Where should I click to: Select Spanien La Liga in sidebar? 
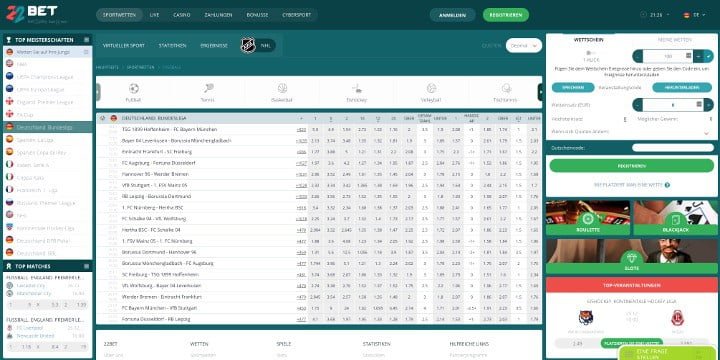48,139
